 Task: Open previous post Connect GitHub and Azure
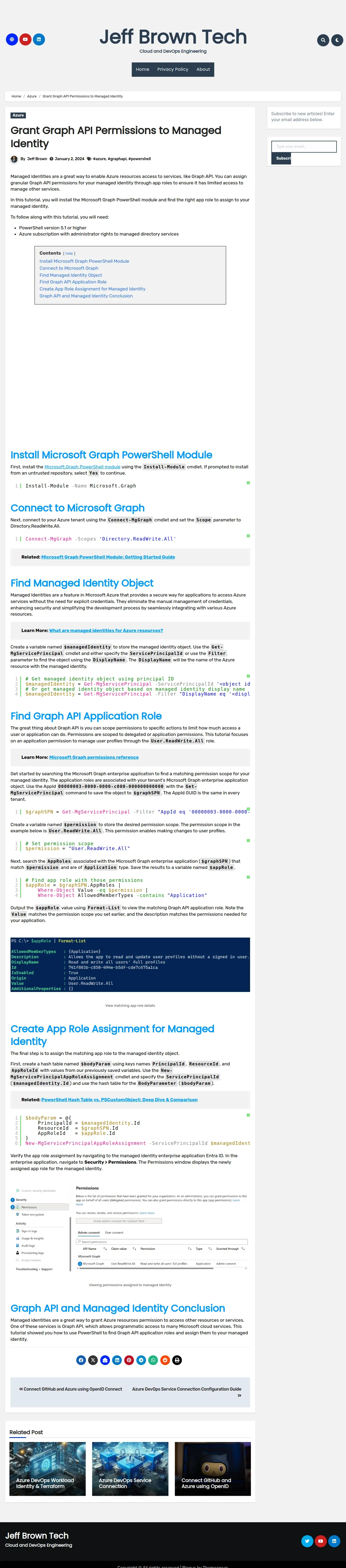tap(71, 1389)
